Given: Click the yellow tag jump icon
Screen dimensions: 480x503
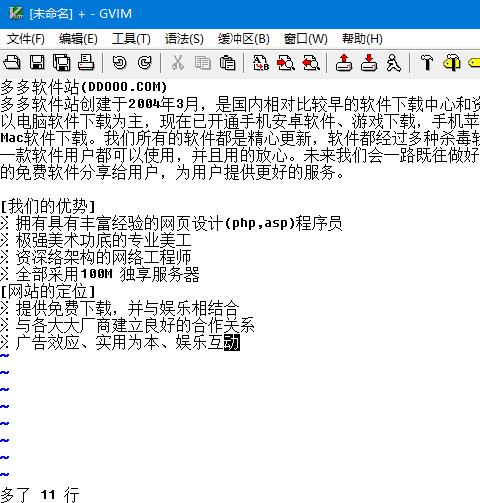Looking at the screenshot, I should [474, 62].
